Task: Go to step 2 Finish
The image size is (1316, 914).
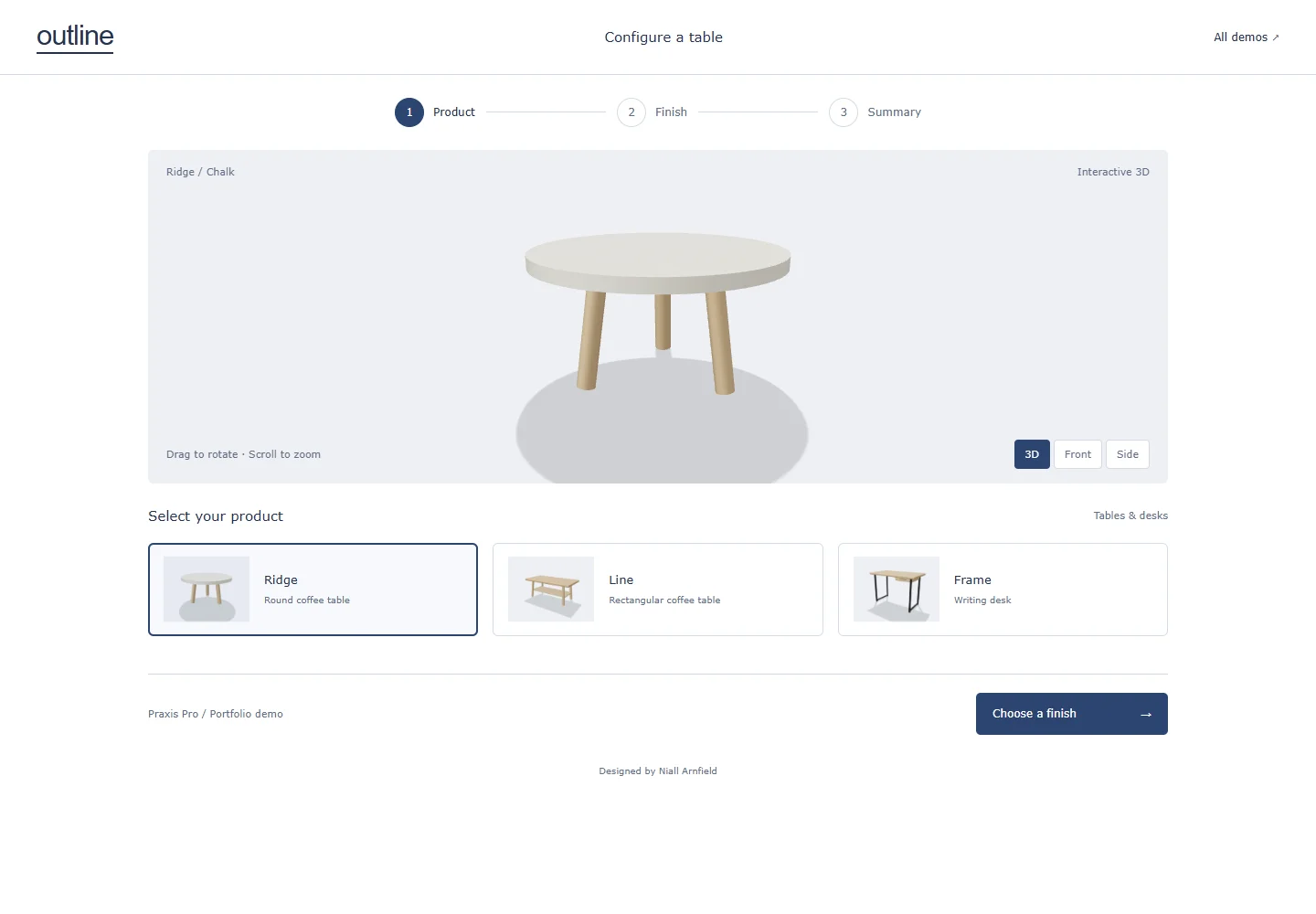Action: coord(653,112)
